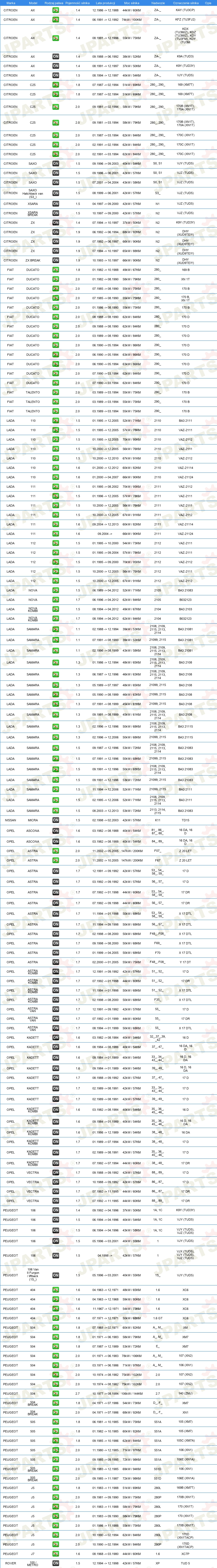Click the '1.6 GT' cell in PEUGEOT 404 row

point(157,1318)
